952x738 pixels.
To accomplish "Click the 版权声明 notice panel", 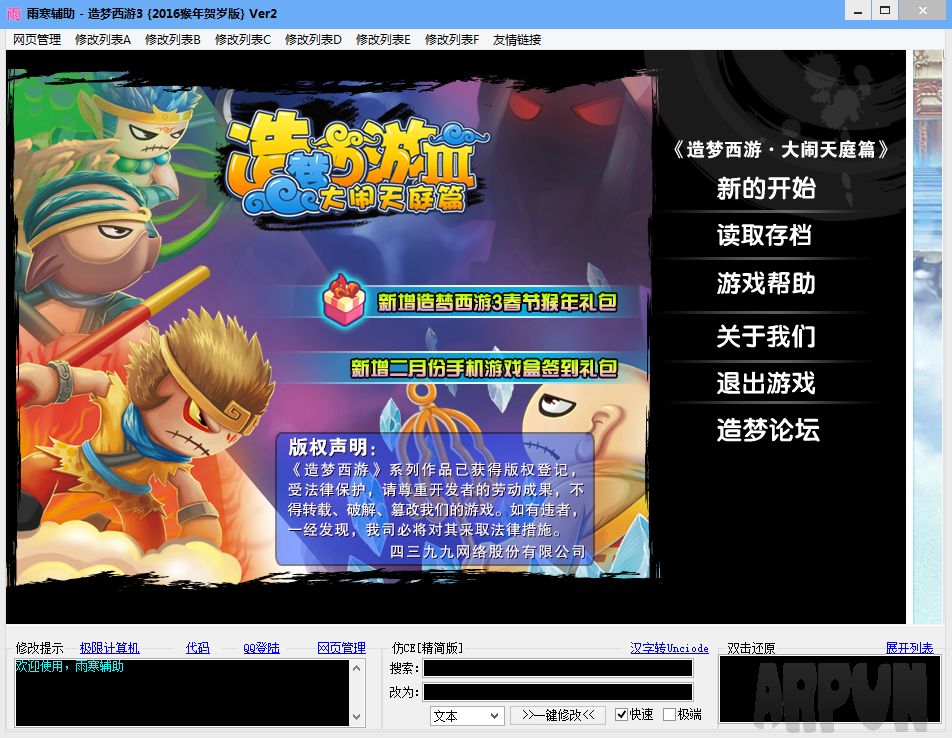I will click(435, 499).
